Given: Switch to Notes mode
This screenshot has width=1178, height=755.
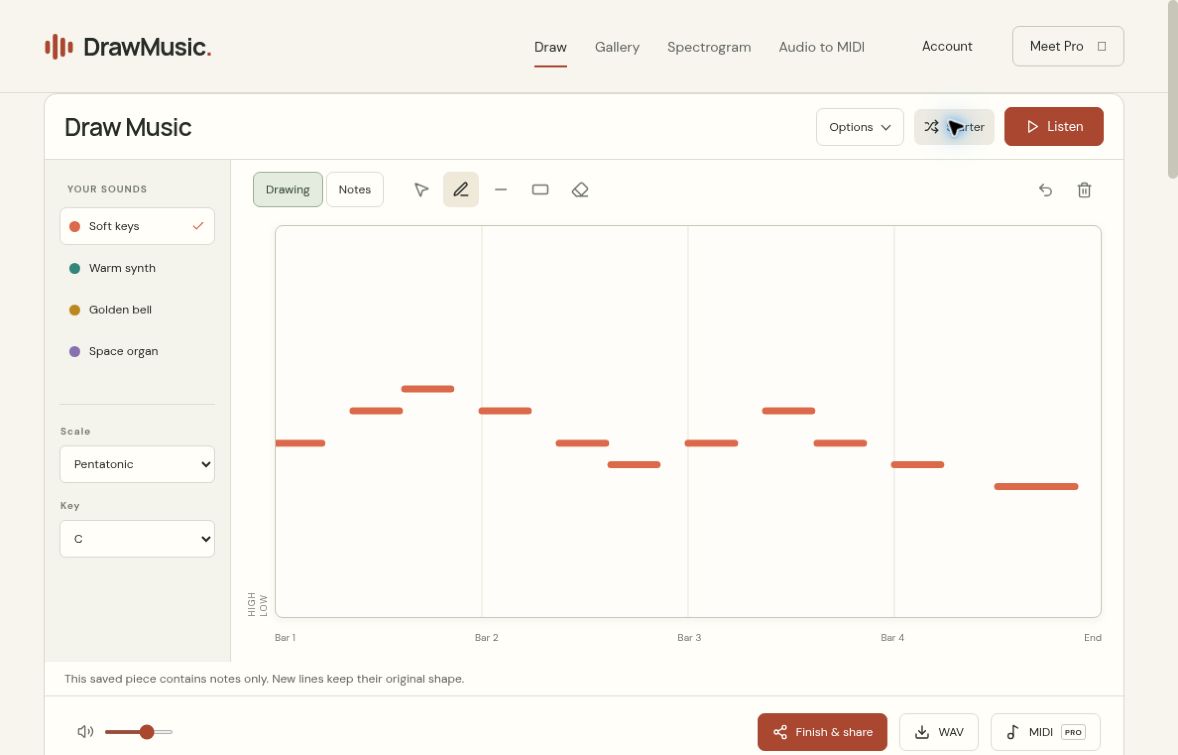Looking at the screenshot, I should point(355,189).
